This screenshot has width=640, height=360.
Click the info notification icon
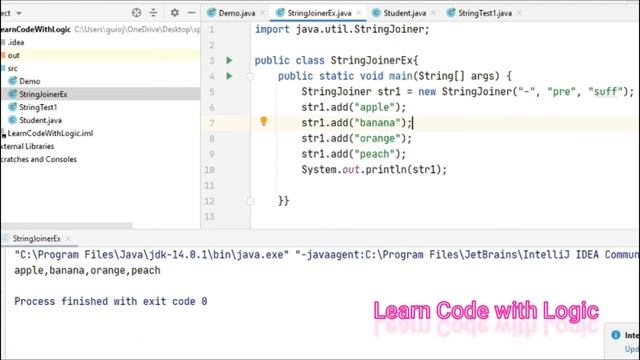point(616,335)
